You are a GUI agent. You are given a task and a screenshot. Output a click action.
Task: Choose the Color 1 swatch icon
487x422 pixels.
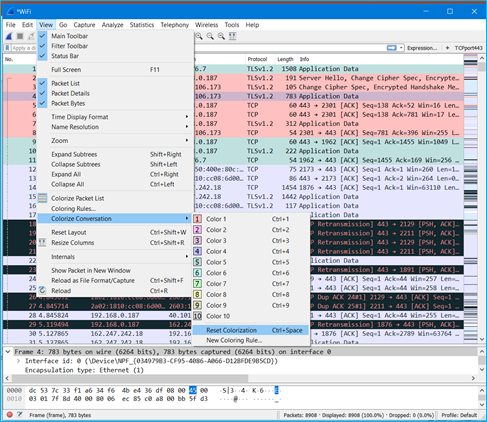point(197,219)
